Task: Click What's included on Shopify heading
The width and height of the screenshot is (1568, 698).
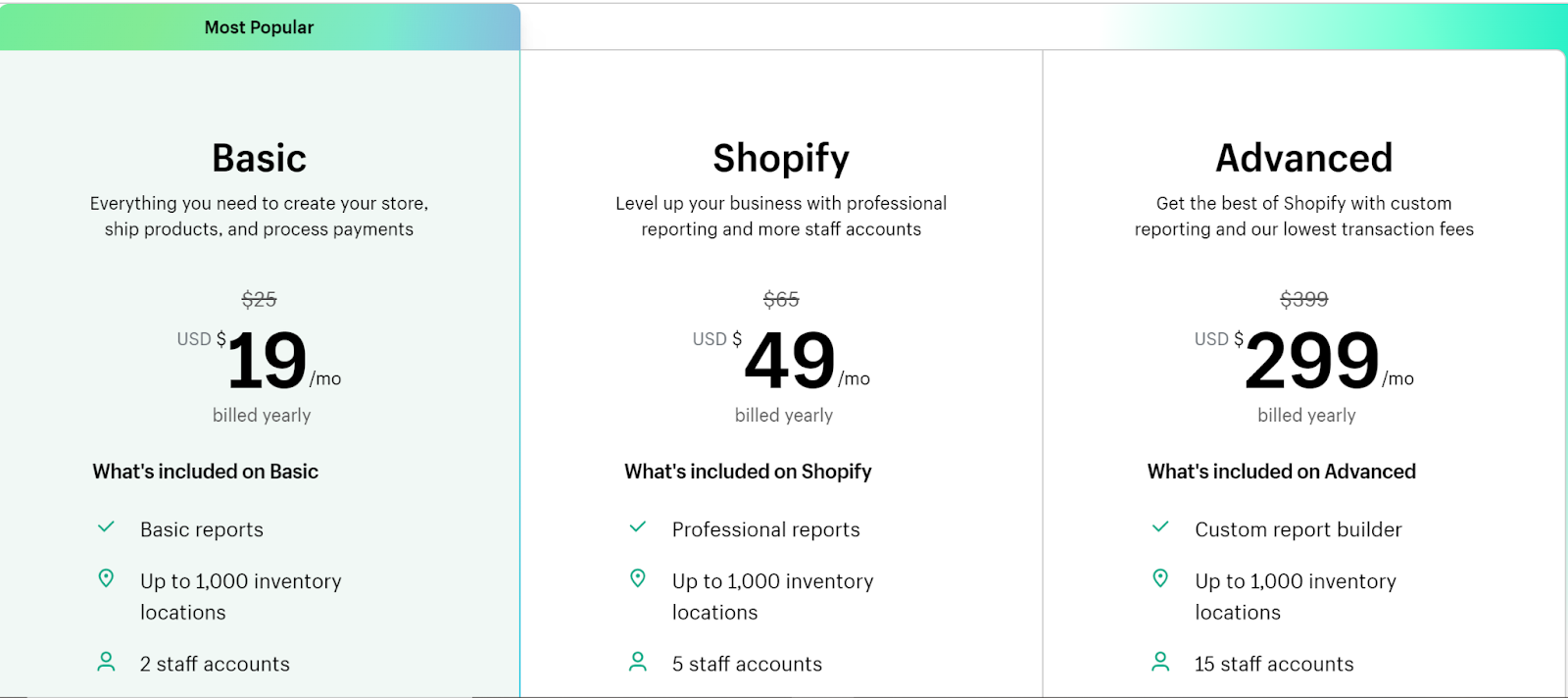Action: pyautogui.click(x=748, y=472)
